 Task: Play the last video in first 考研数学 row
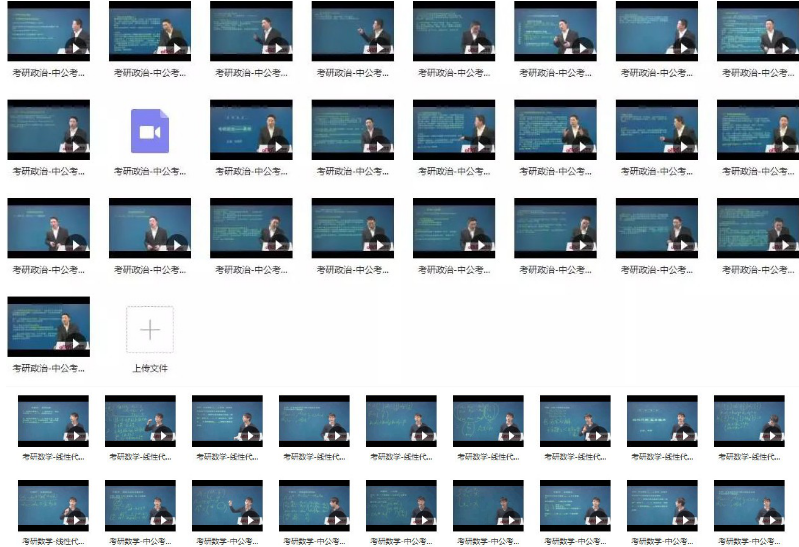coord(748,421)
